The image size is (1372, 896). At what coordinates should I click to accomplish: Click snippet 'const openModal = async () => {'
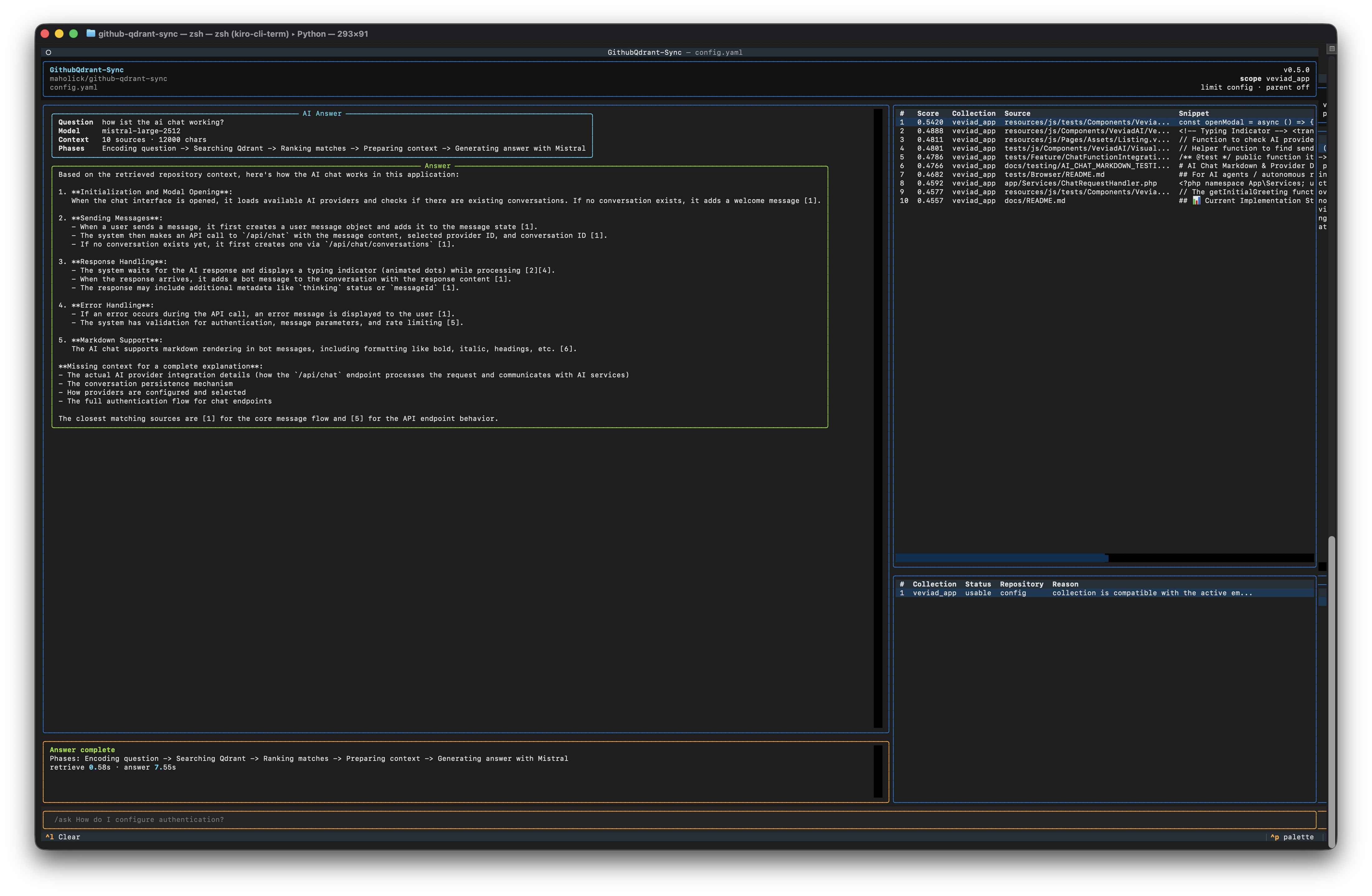point(1246,122)
